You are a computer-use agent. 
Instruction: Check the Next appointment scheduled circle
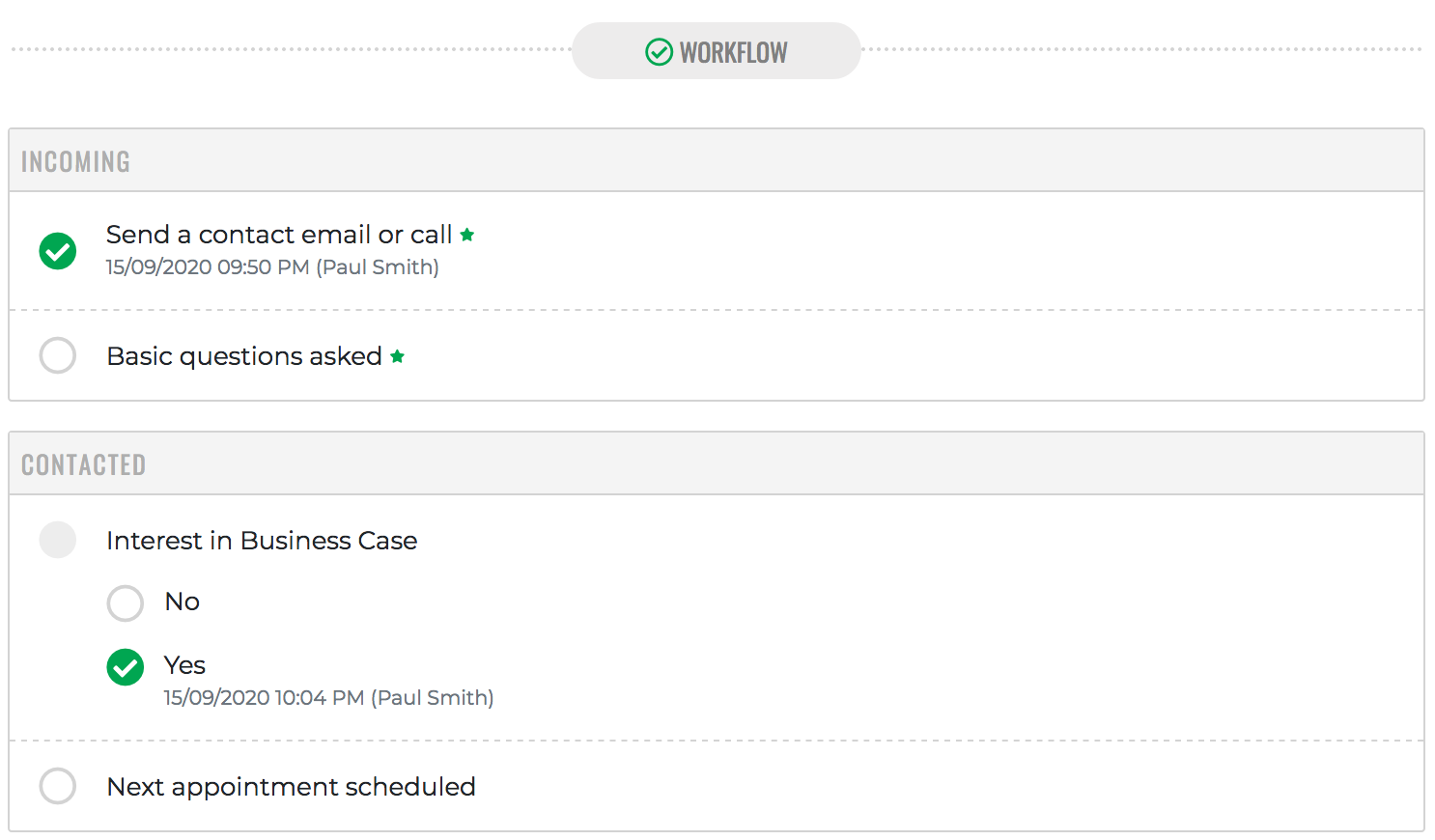58,786
